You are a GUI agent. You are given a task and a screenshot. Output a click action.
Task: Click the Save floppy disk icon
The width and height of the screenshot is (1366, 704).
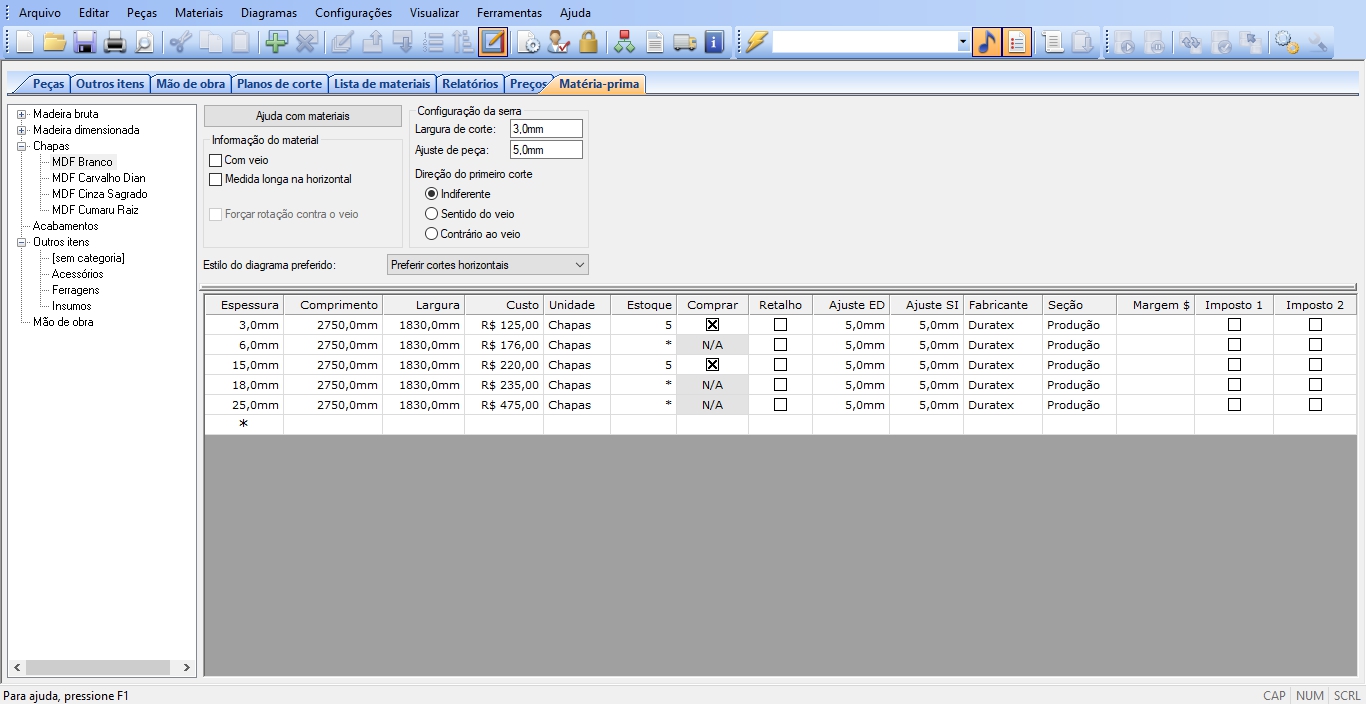(85, 42)
